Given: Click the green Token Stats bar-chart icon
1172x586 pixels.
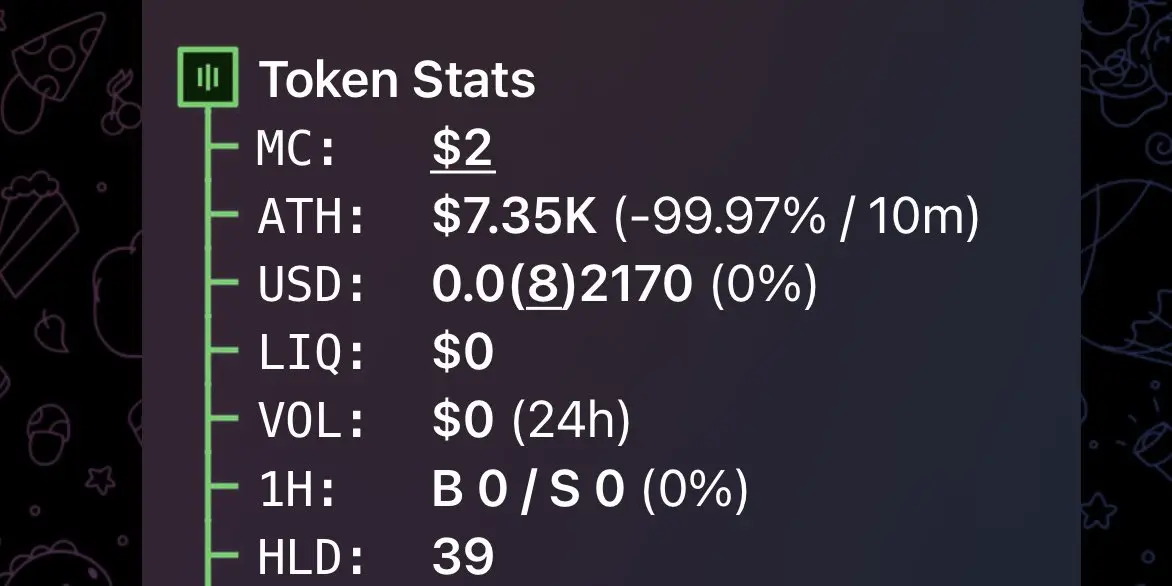Looking at the screenshot, I should pyautogui.click(x=208, y=76).
